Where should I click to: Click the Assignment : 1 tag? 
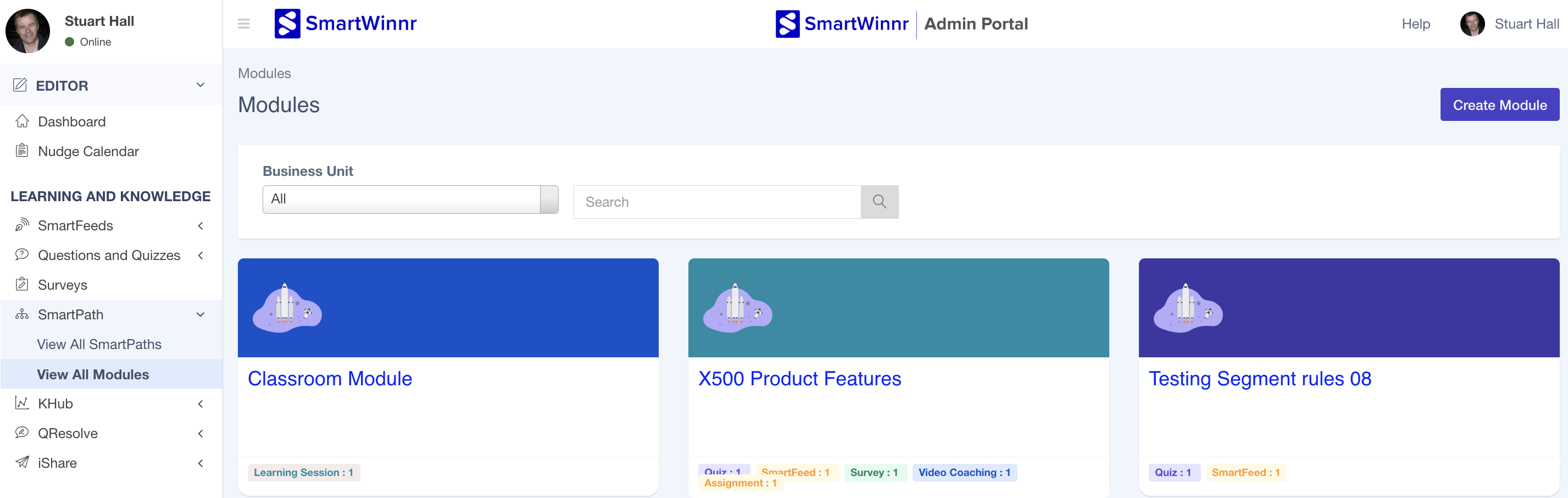click(x=740, y=483)
